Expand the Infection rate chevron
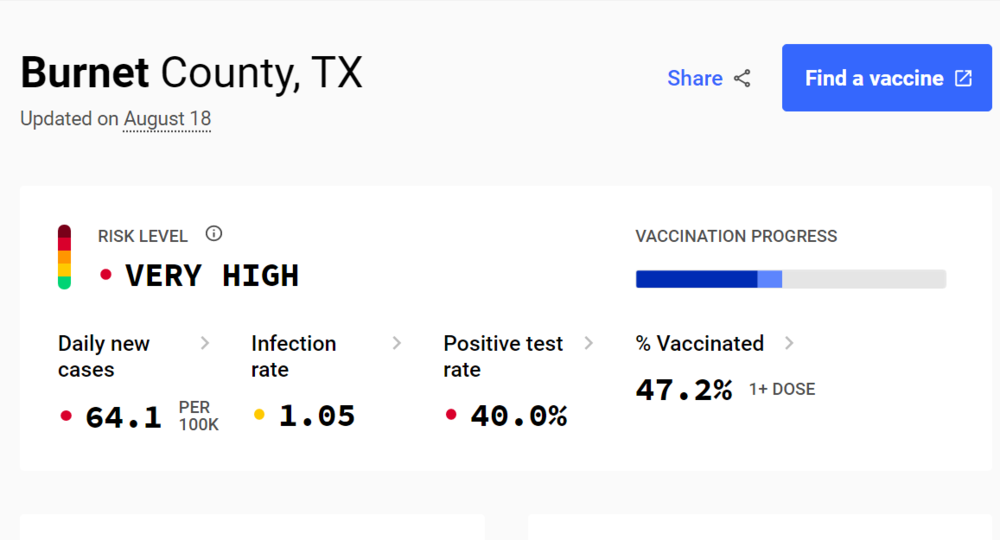 397,343
